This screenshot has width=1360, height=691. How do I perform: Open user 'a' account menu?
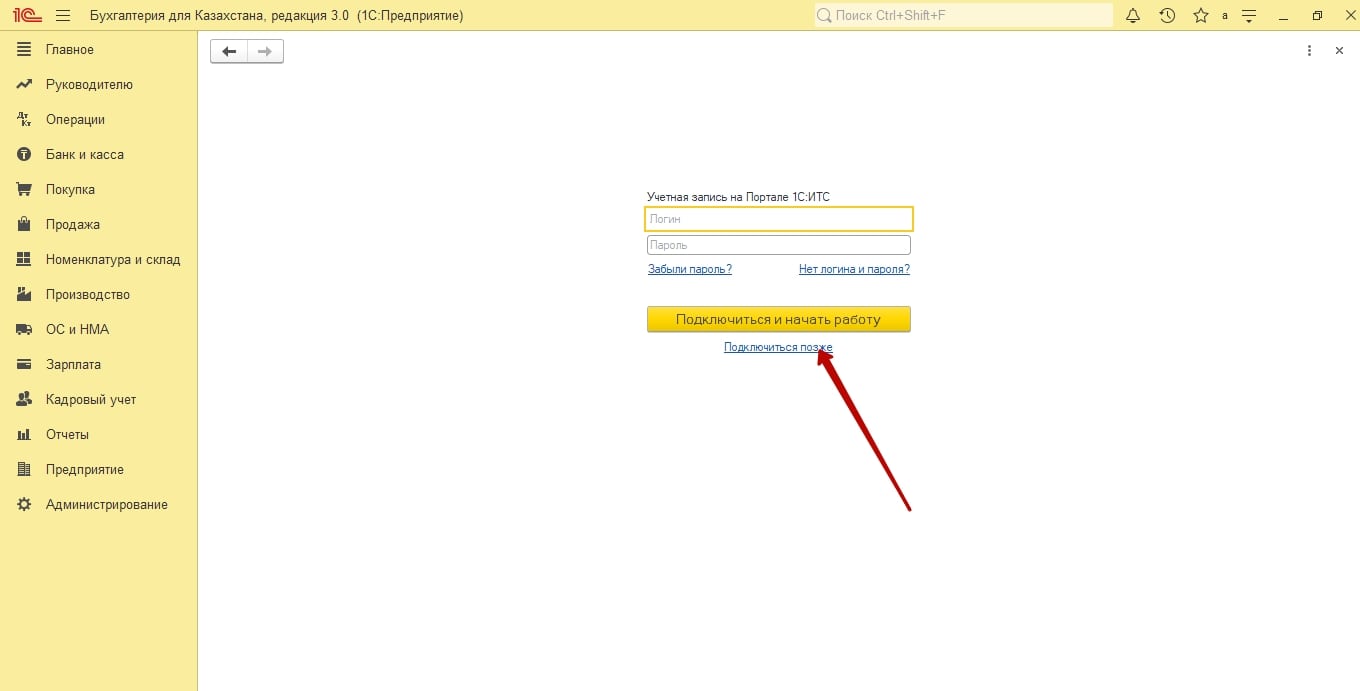pyautogui.click(x=1225, y=16)
